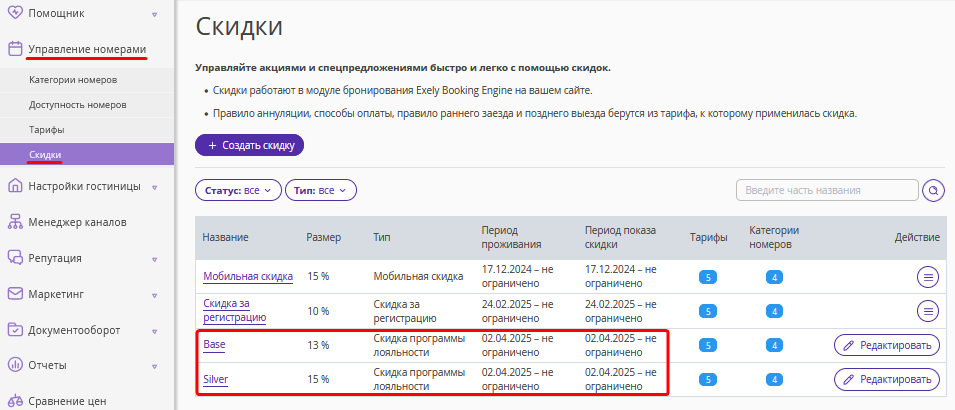
Task: Click Управление номерами menu label
Action: (87, 49)
